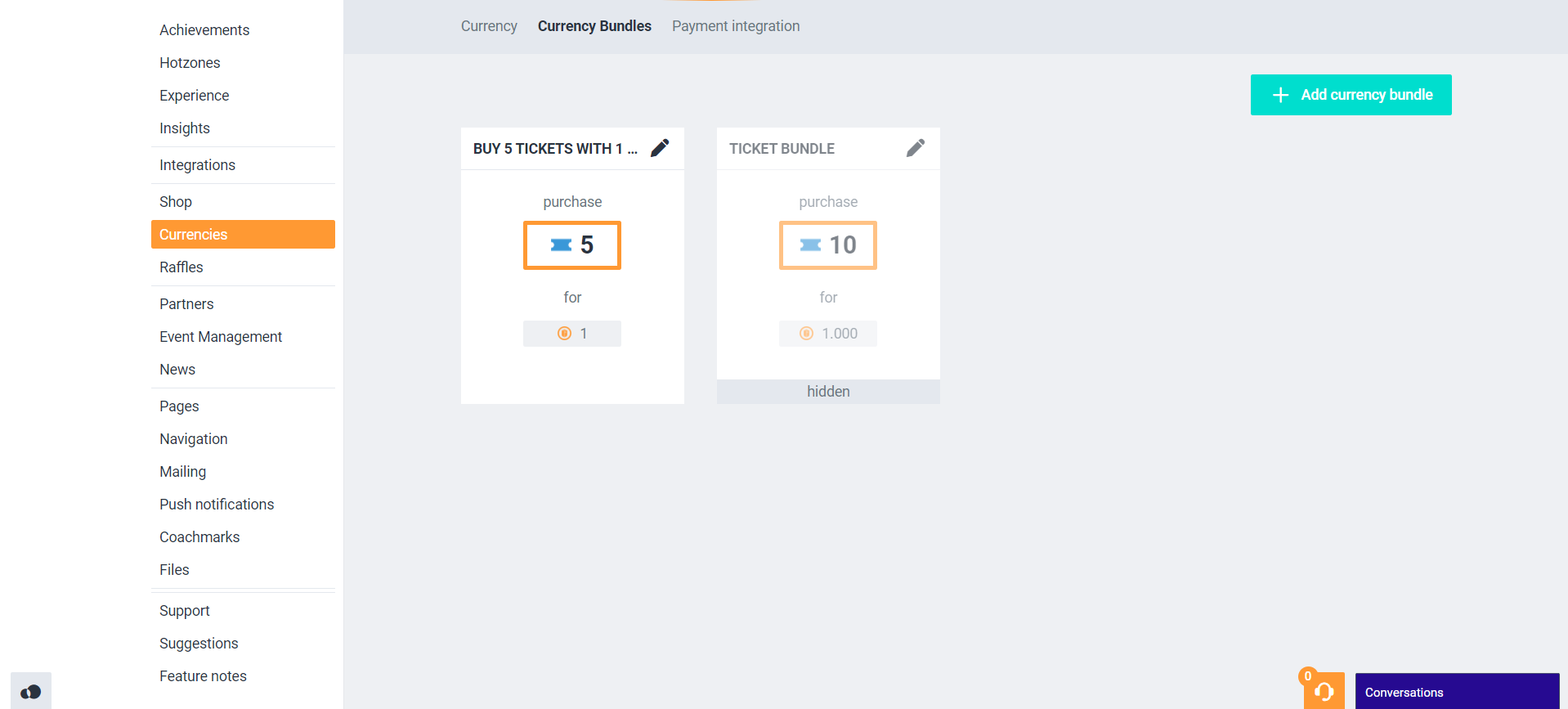Click the coin icon next to 1.000

coord(806,334)
